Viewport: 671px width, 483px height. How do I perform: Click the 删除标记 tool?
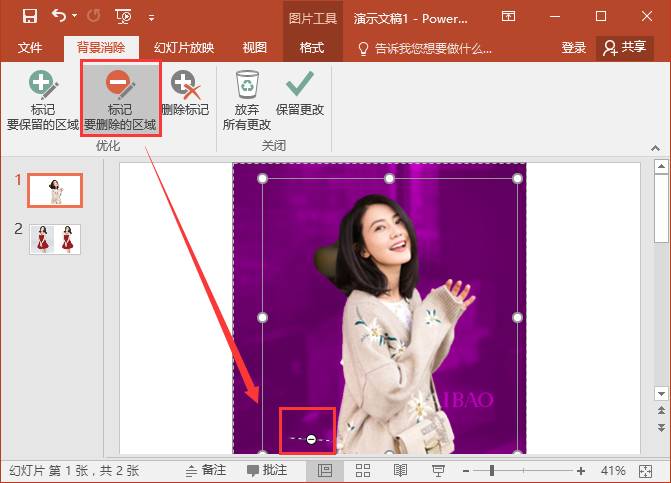pos(185,93)
